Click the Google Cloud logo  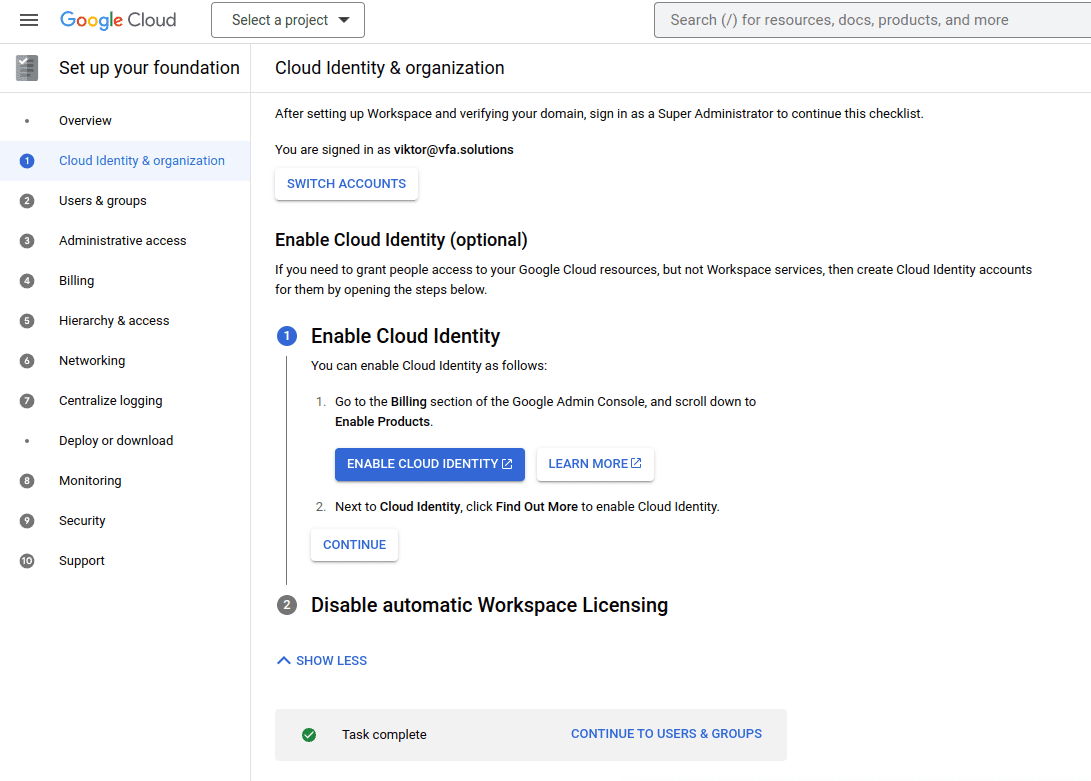point(118,20)
